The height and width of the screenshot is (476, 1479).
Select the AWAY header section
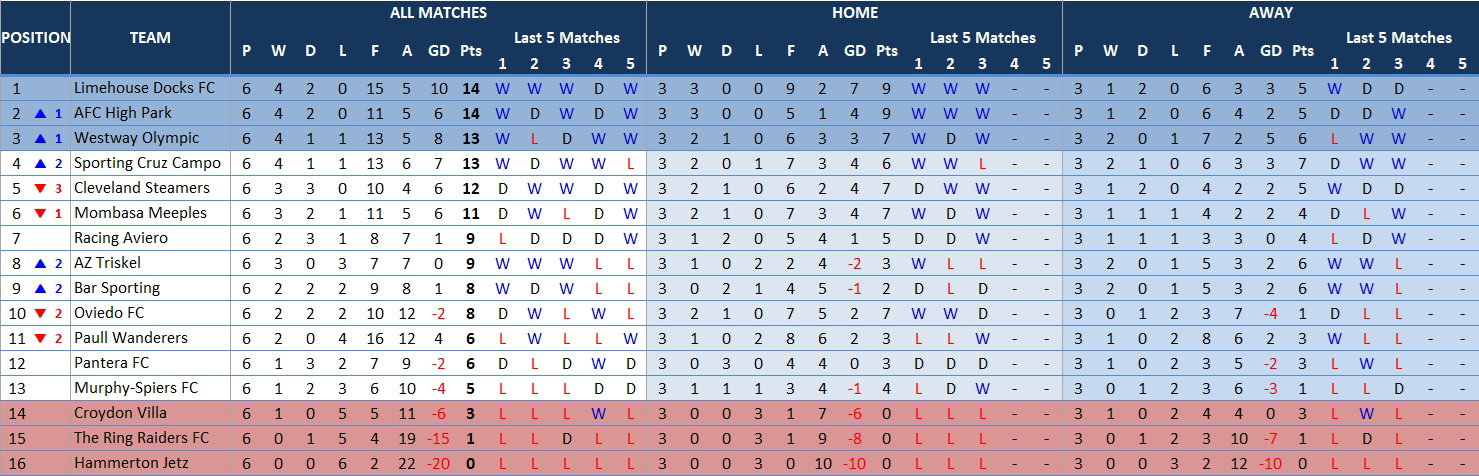[1271, 13]
